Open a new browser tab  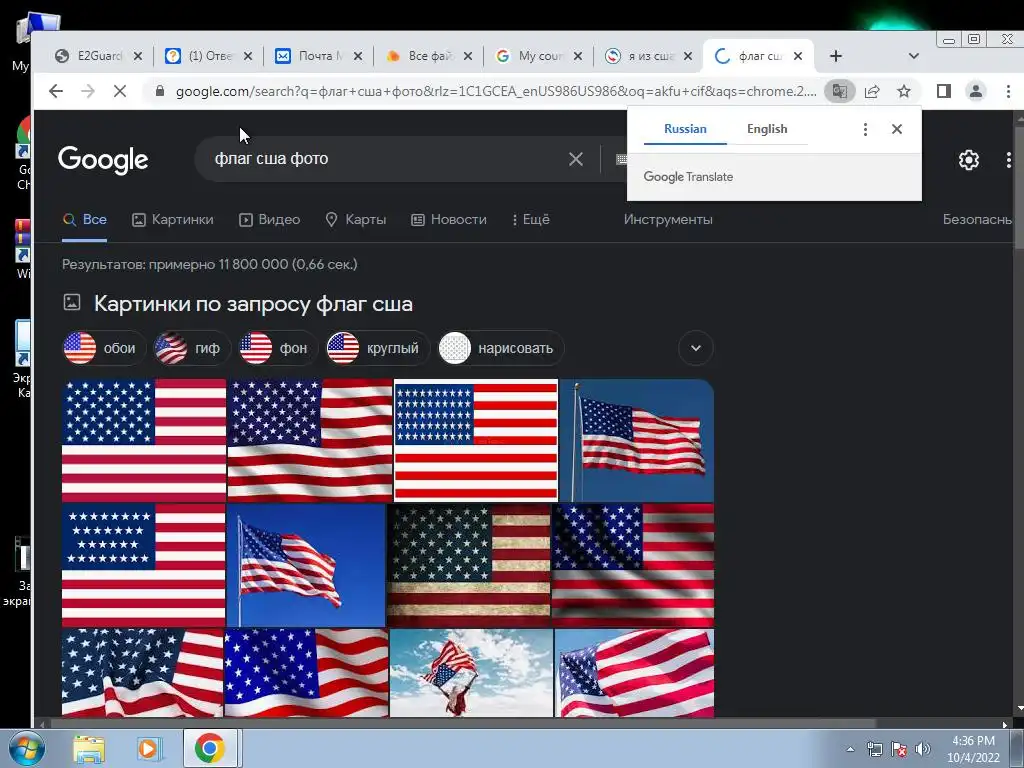836,56
